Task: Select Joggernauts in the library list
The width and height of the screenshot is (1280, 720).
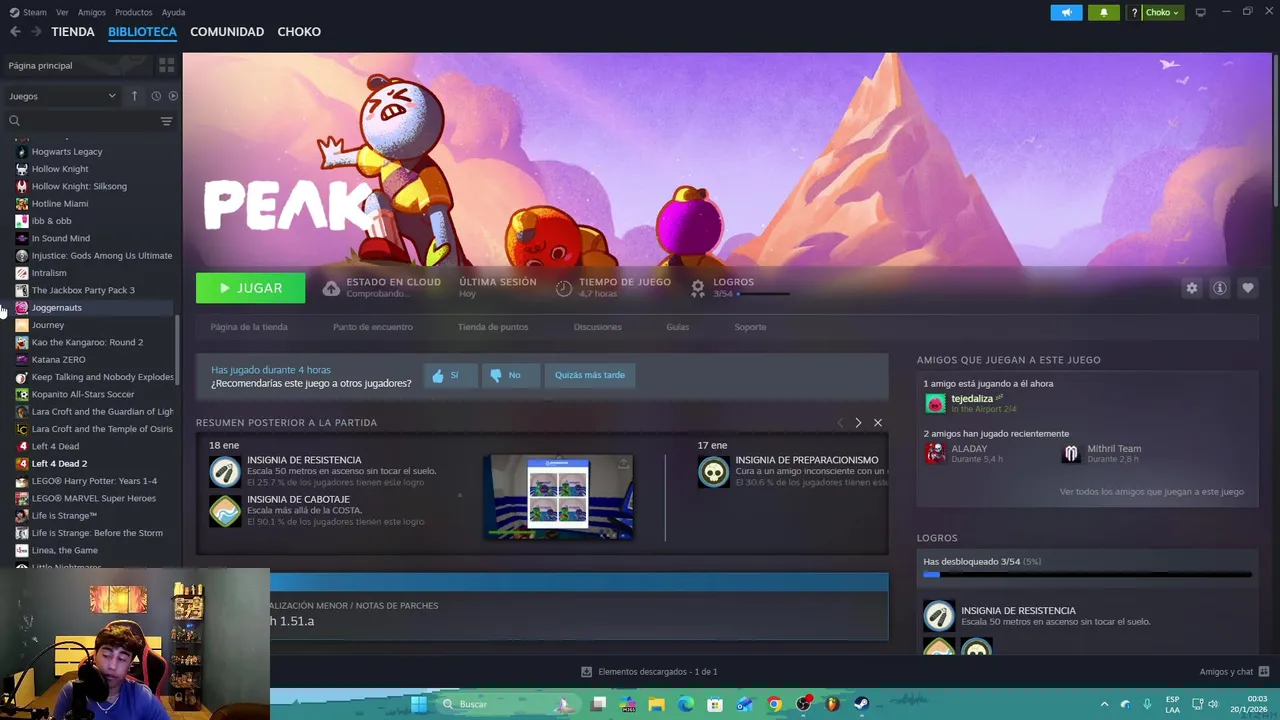Action: [56, 307]
